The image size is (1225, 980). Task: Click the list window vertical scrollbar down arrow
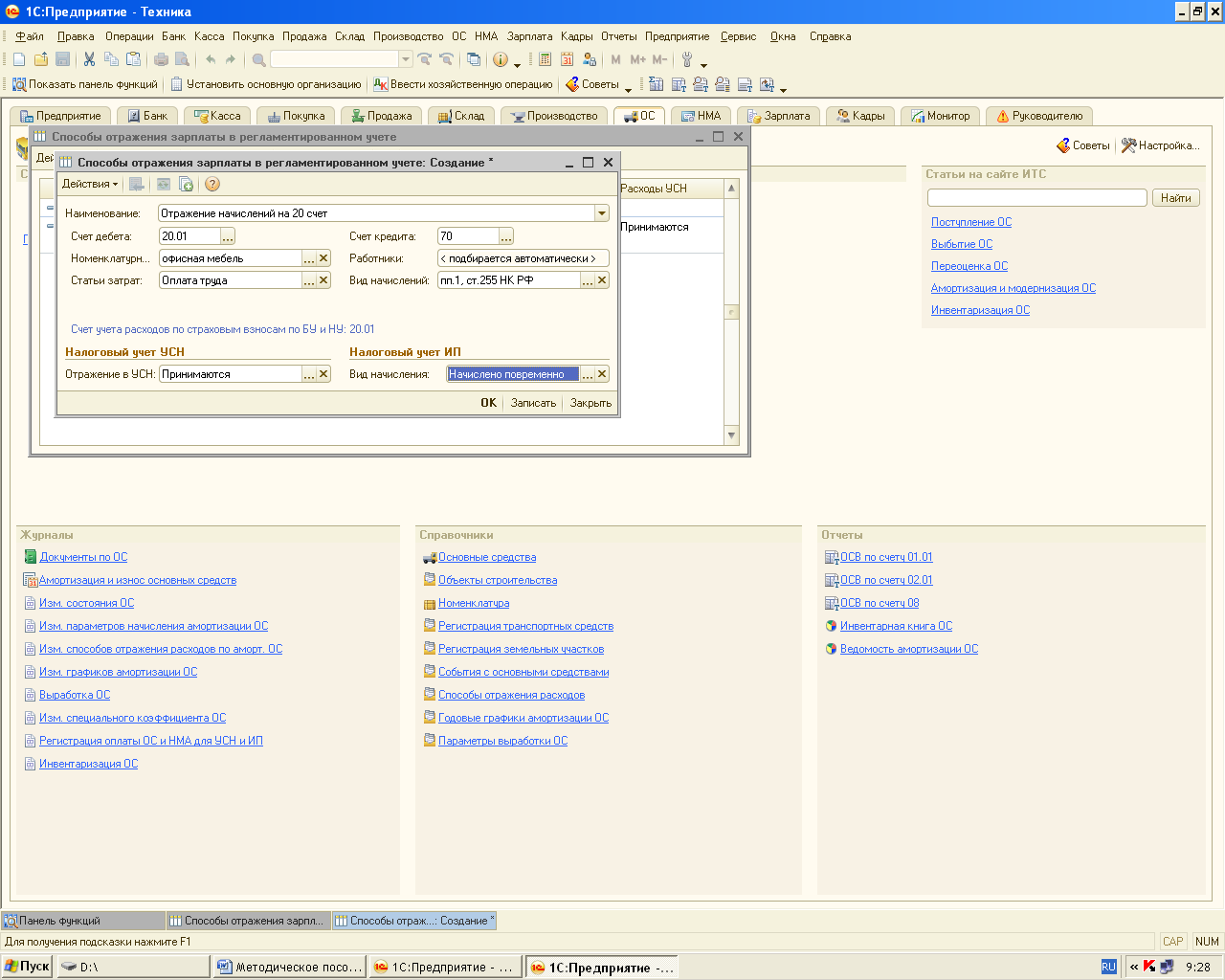[732, 435]
